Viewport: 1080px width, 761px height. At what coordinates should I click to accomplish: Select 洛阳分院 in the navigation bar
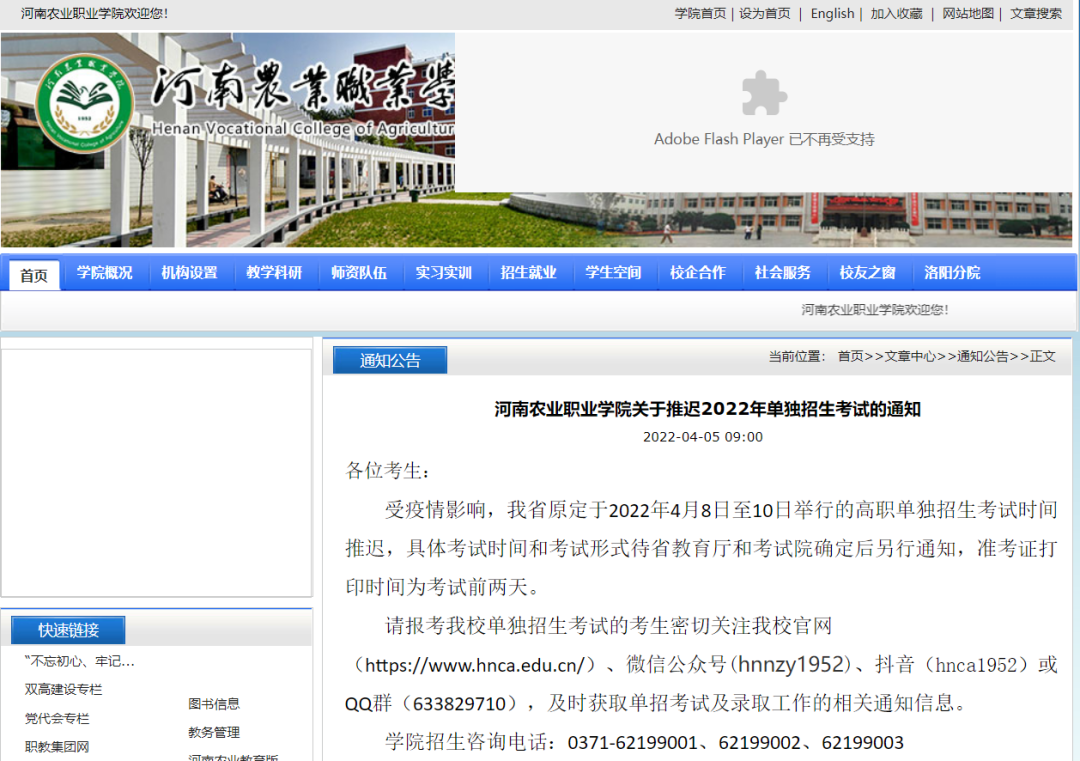pos(951,272)
